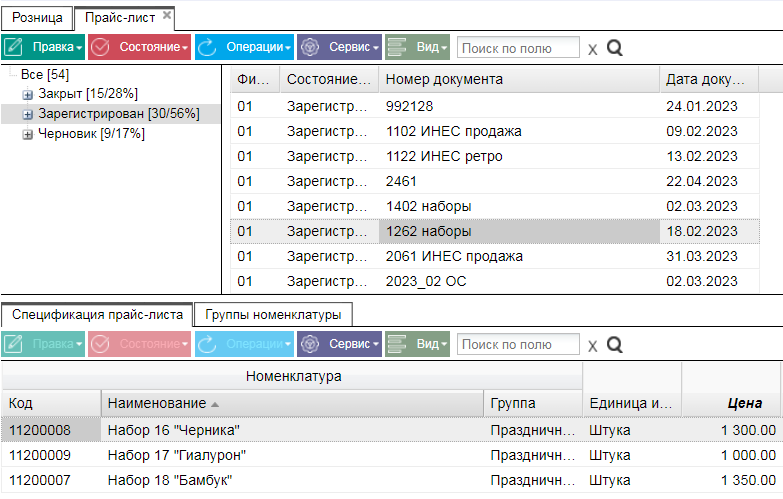Select document 2023_02 ОС
783x499 pixels.
(x=495, y=281)
